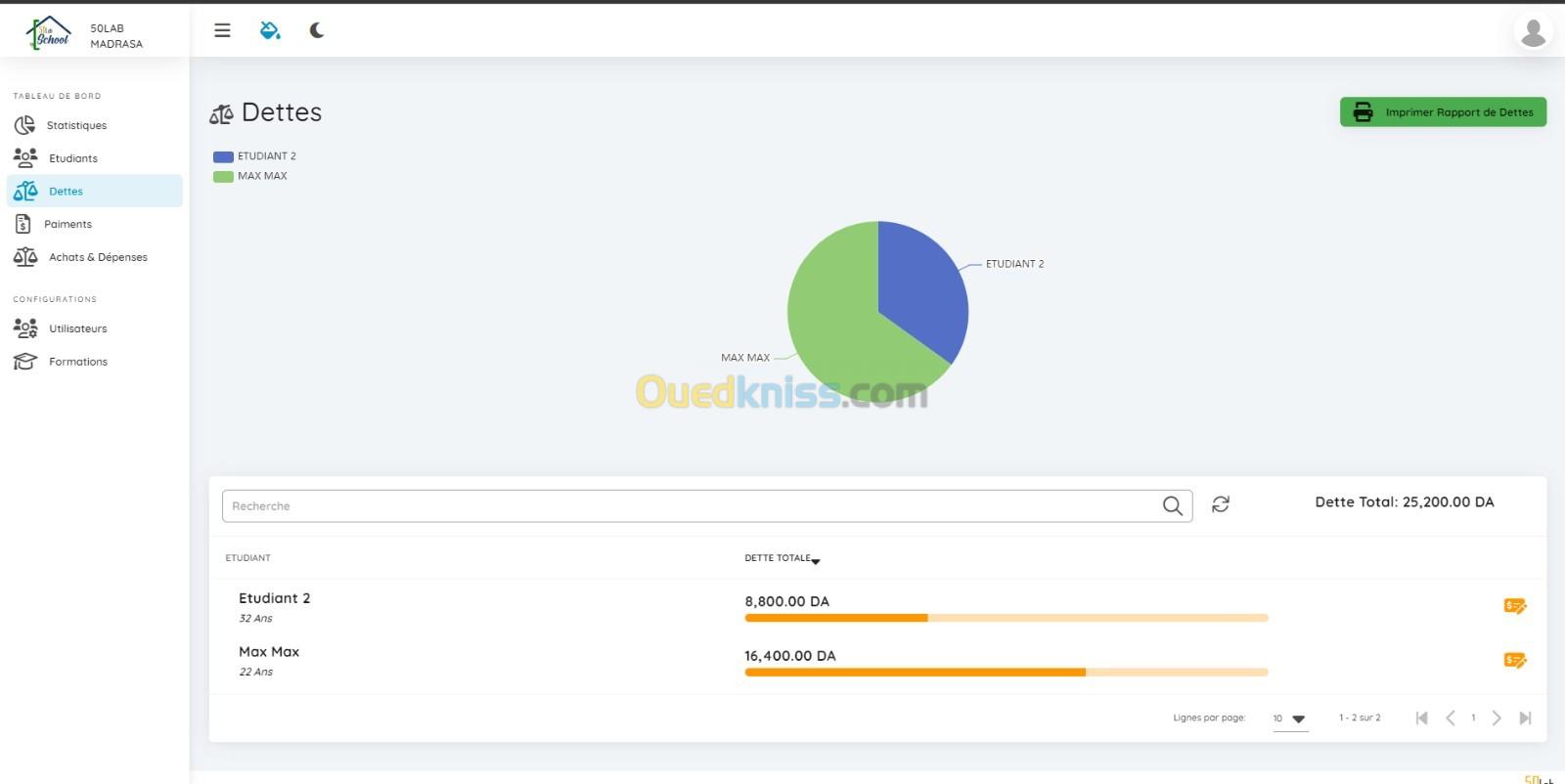Open the user profile avatar

1533,32
